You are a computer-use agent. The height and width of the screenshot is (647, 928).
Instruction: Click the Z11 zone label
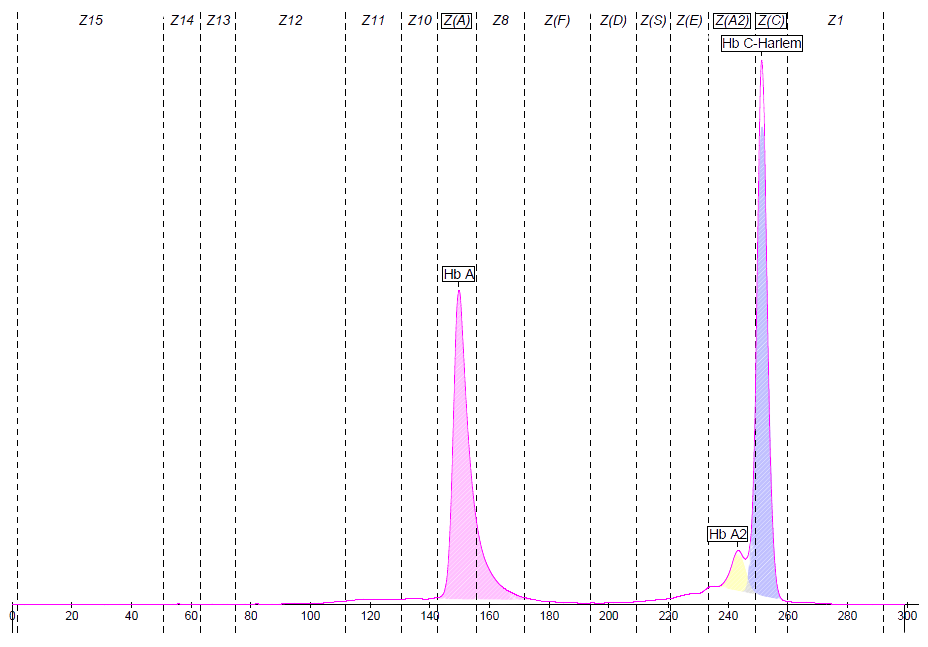tap(372, 20)
